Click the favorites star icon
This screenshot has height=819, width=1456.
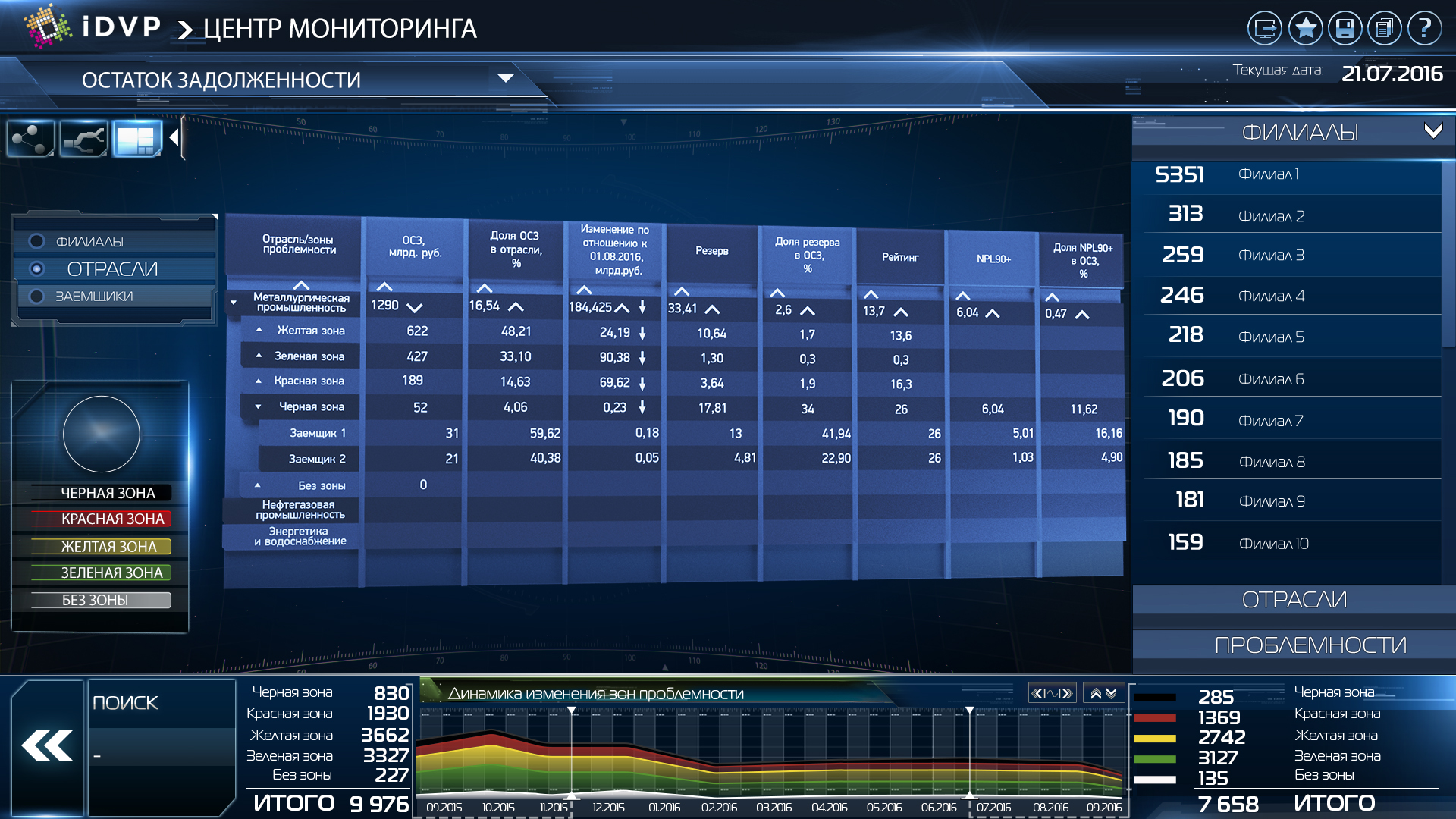pyautogui.click(x=1305, y=29)
